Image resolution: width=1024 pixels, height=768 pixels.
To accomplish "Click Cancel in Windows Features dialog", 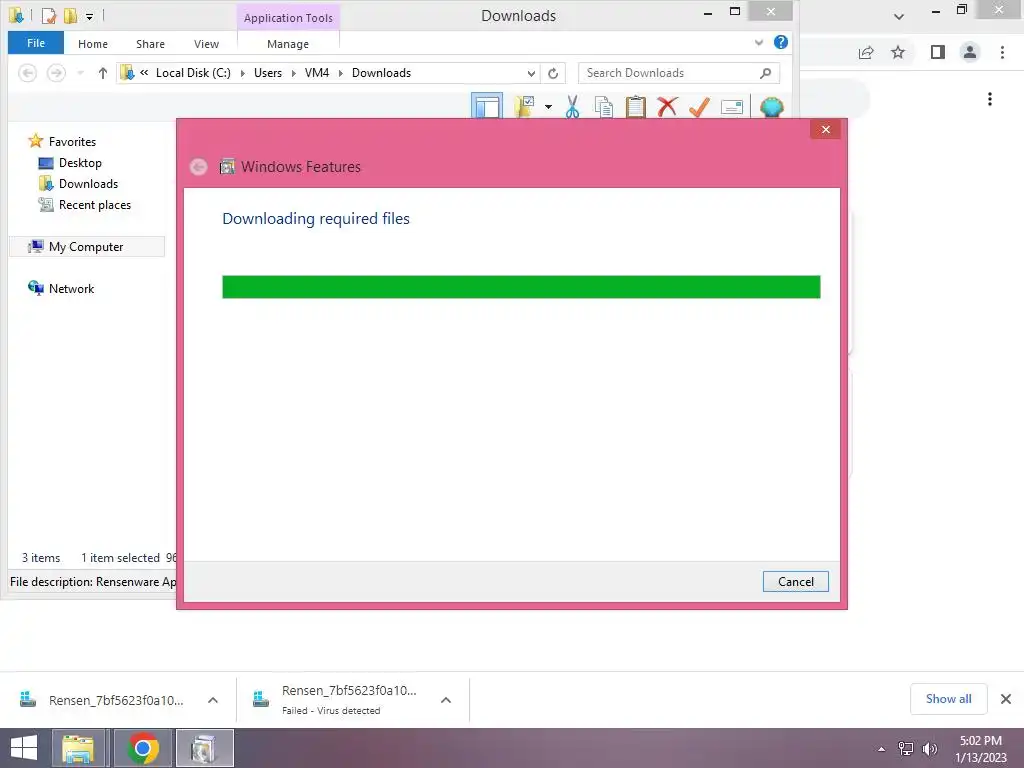I will (795, 582).
